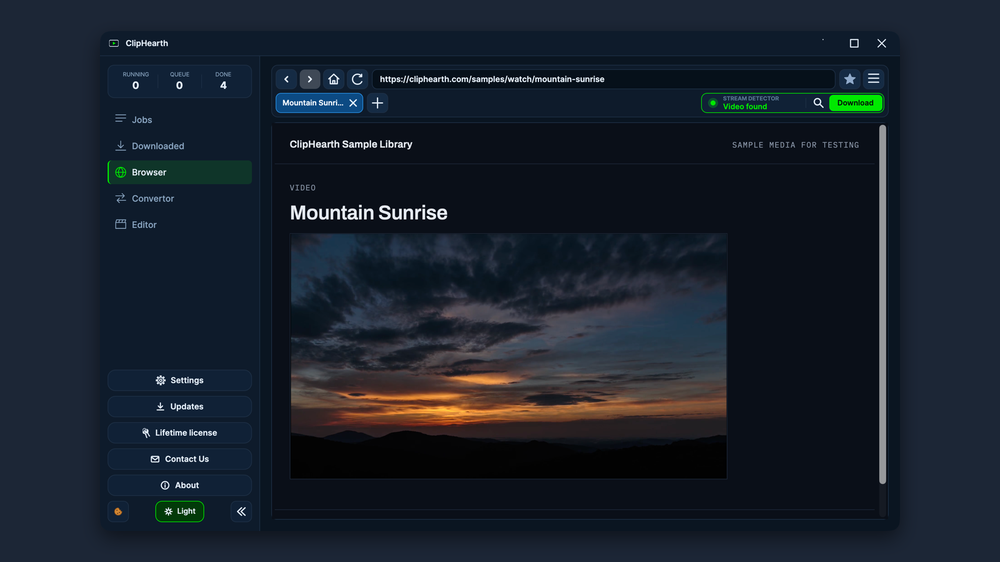Focus the URL address bar
The height and width of the screenshot is (562, 1000).
tap(603, 79)
